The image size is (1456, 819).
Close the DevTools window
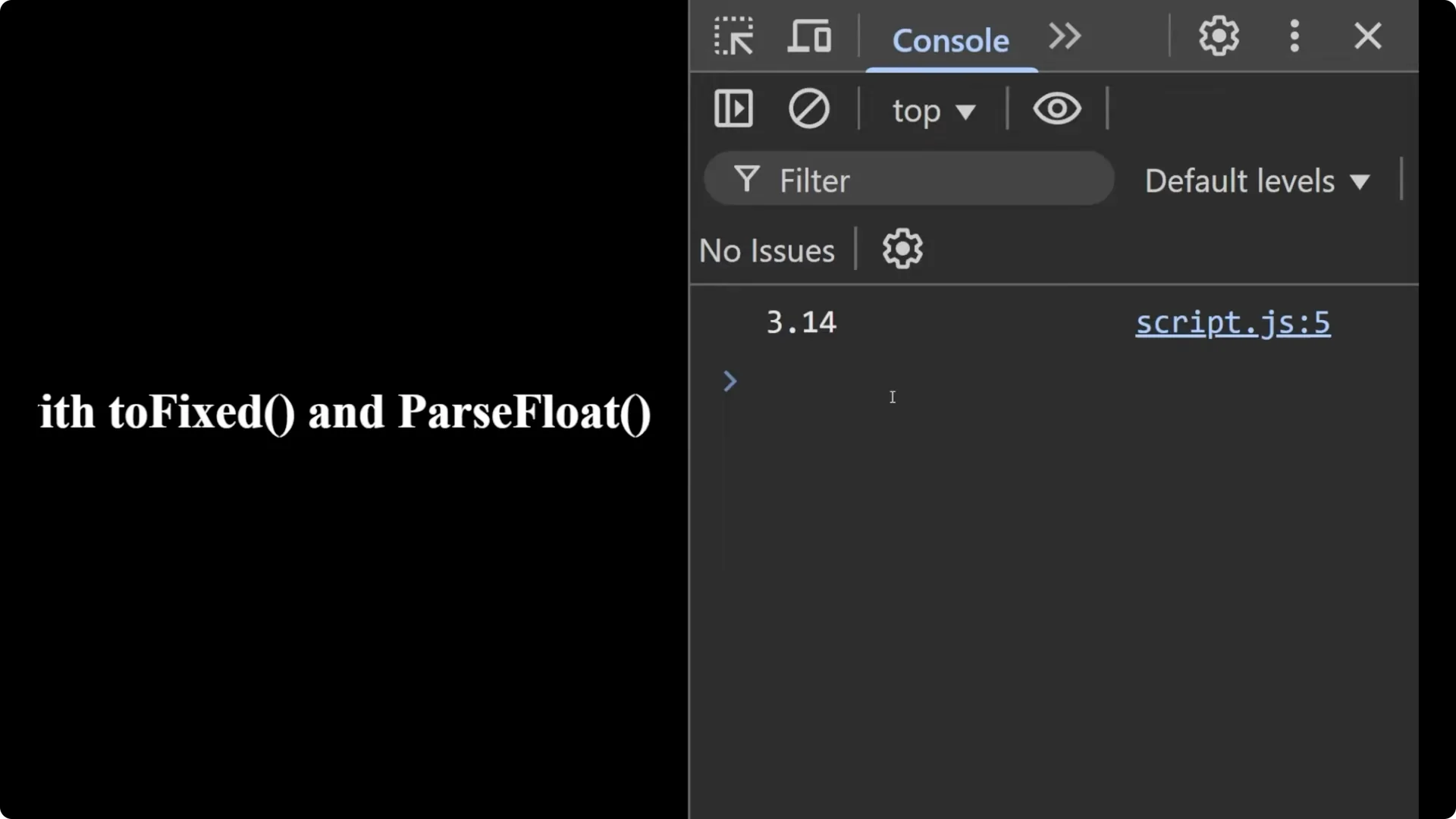point(1367,36)
